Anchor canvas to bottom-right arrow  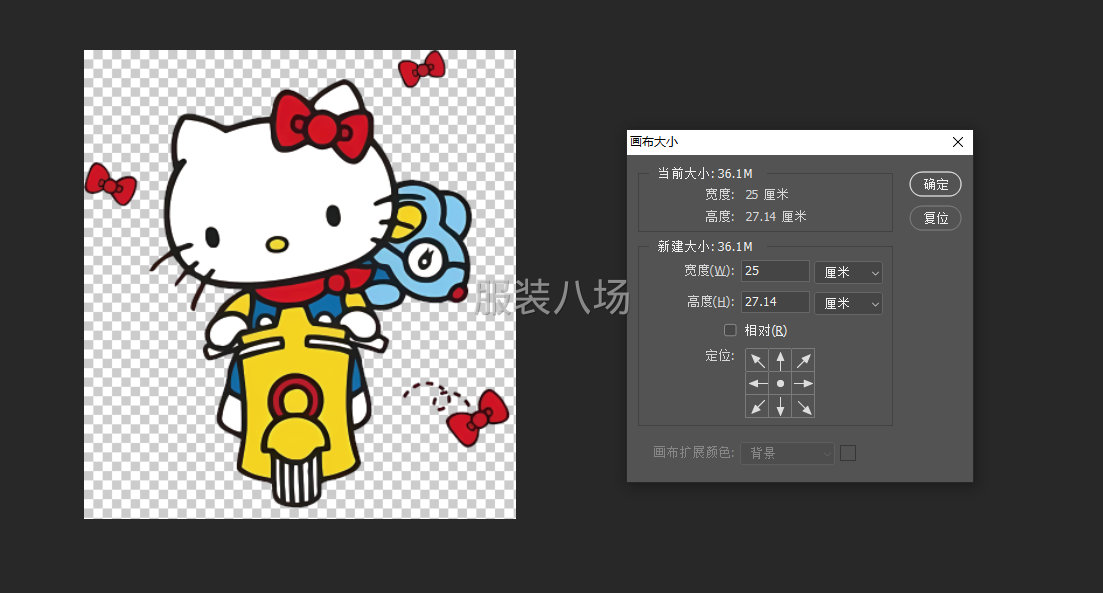click(803, 407)
